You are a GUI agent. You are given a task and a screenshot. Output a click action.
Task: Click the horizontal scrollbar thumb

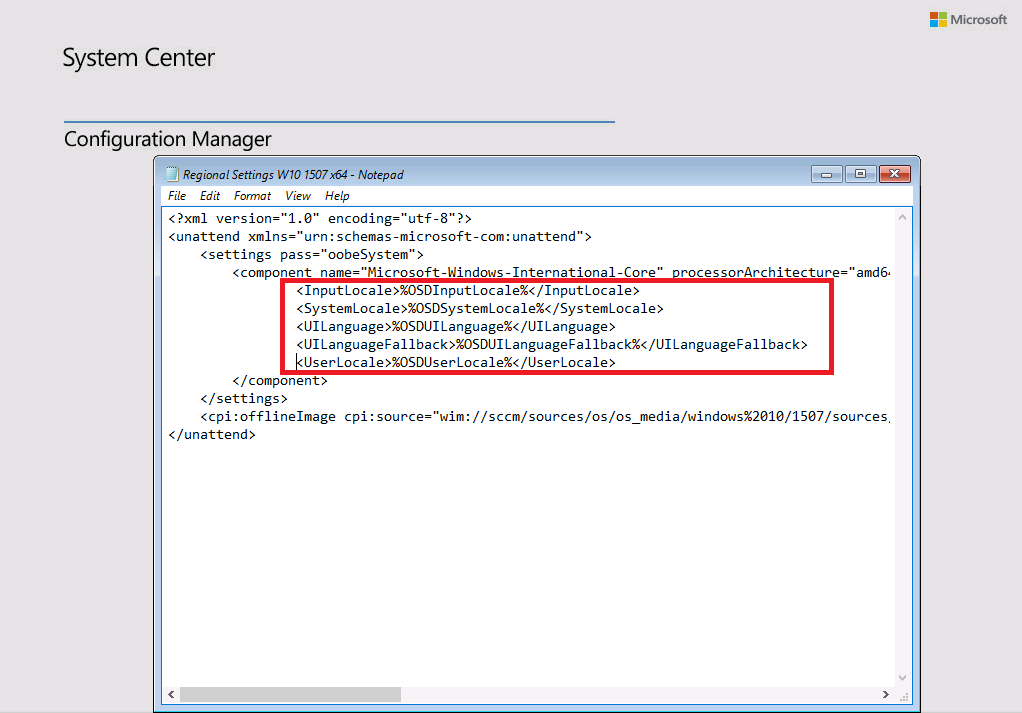click(x=290, y=695)
